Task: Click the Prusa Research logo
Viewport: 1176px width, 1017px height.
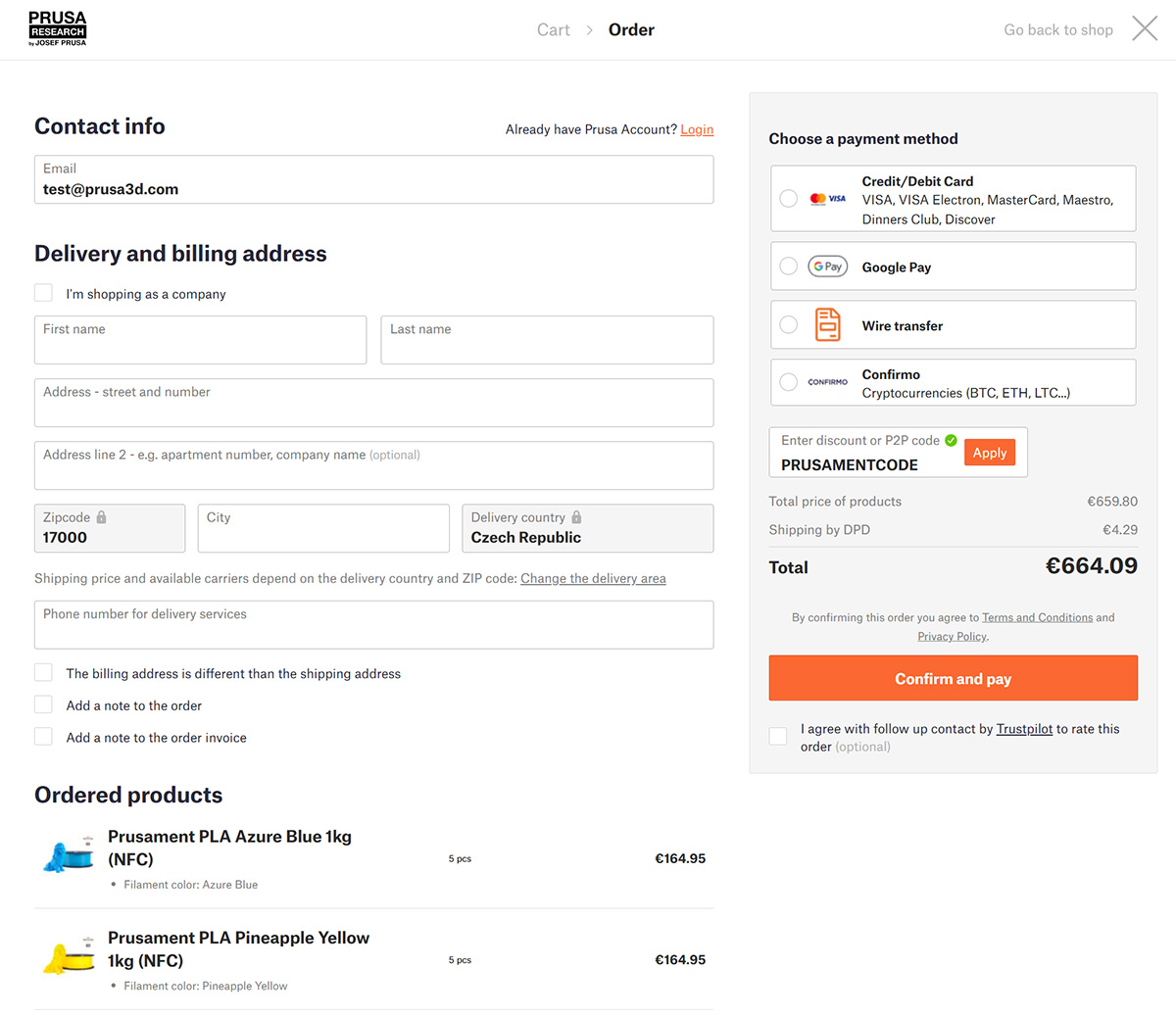Action: tap(58, 29)
